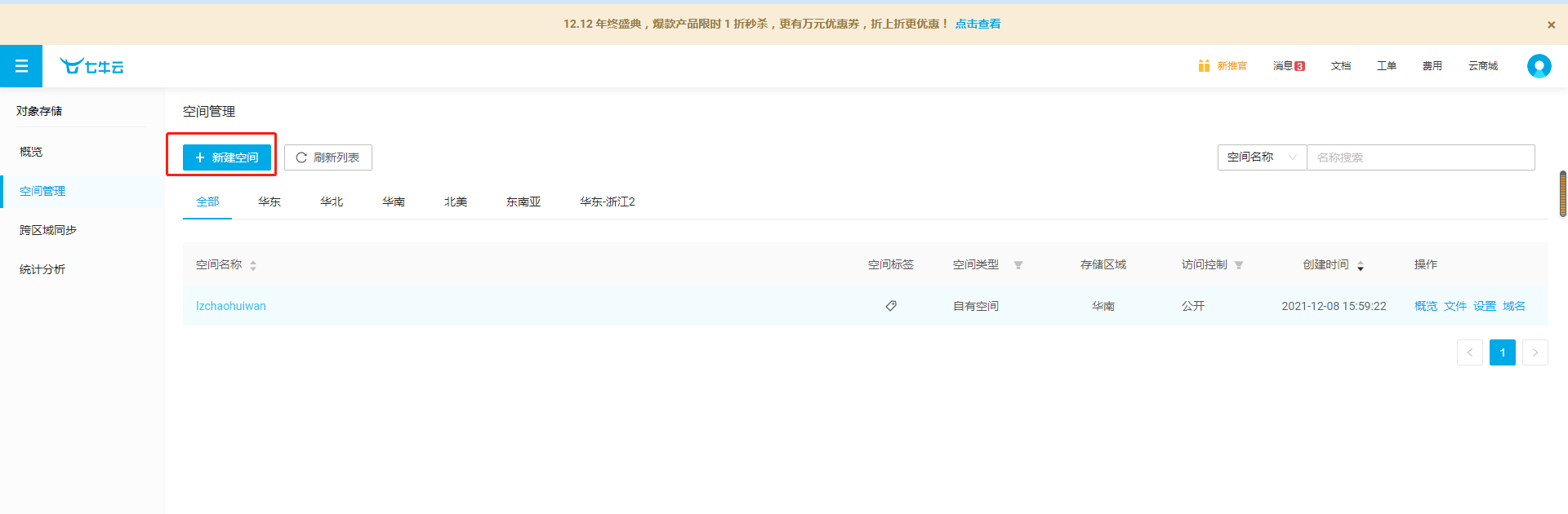The image size is (1568, 514).
Task: Click the gift icon next to 新推官
Action: tap(1204, 66)
